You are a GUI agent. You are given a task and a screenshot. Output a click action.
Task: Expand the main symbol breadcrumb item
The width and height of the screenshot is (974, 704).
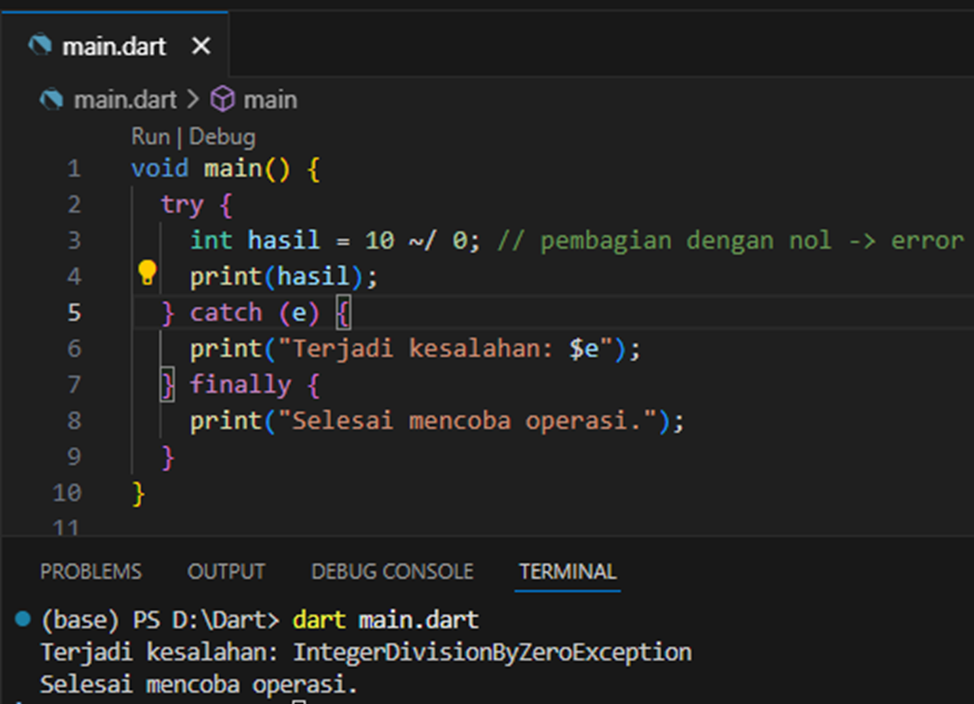click(270, 100)
